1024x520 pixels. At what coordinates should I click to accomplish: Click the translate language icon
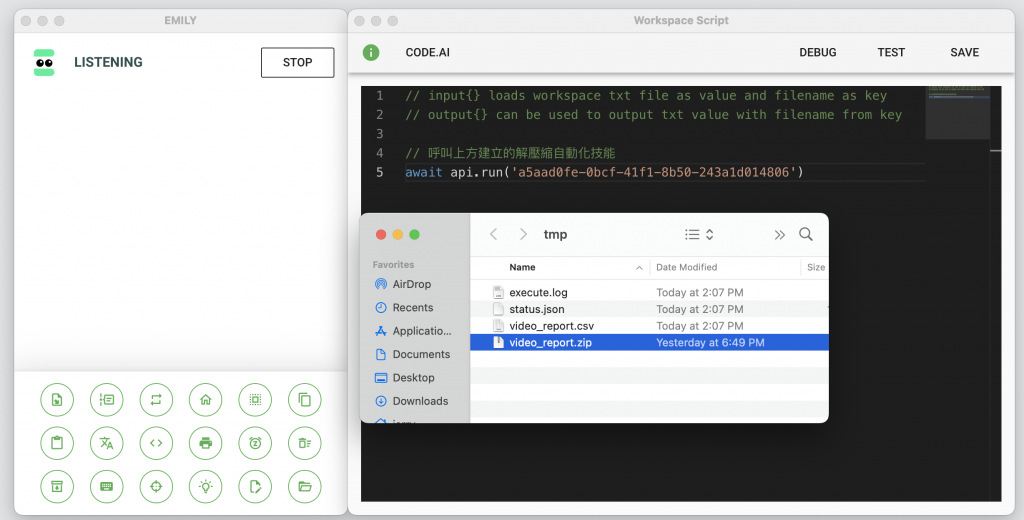106,443
